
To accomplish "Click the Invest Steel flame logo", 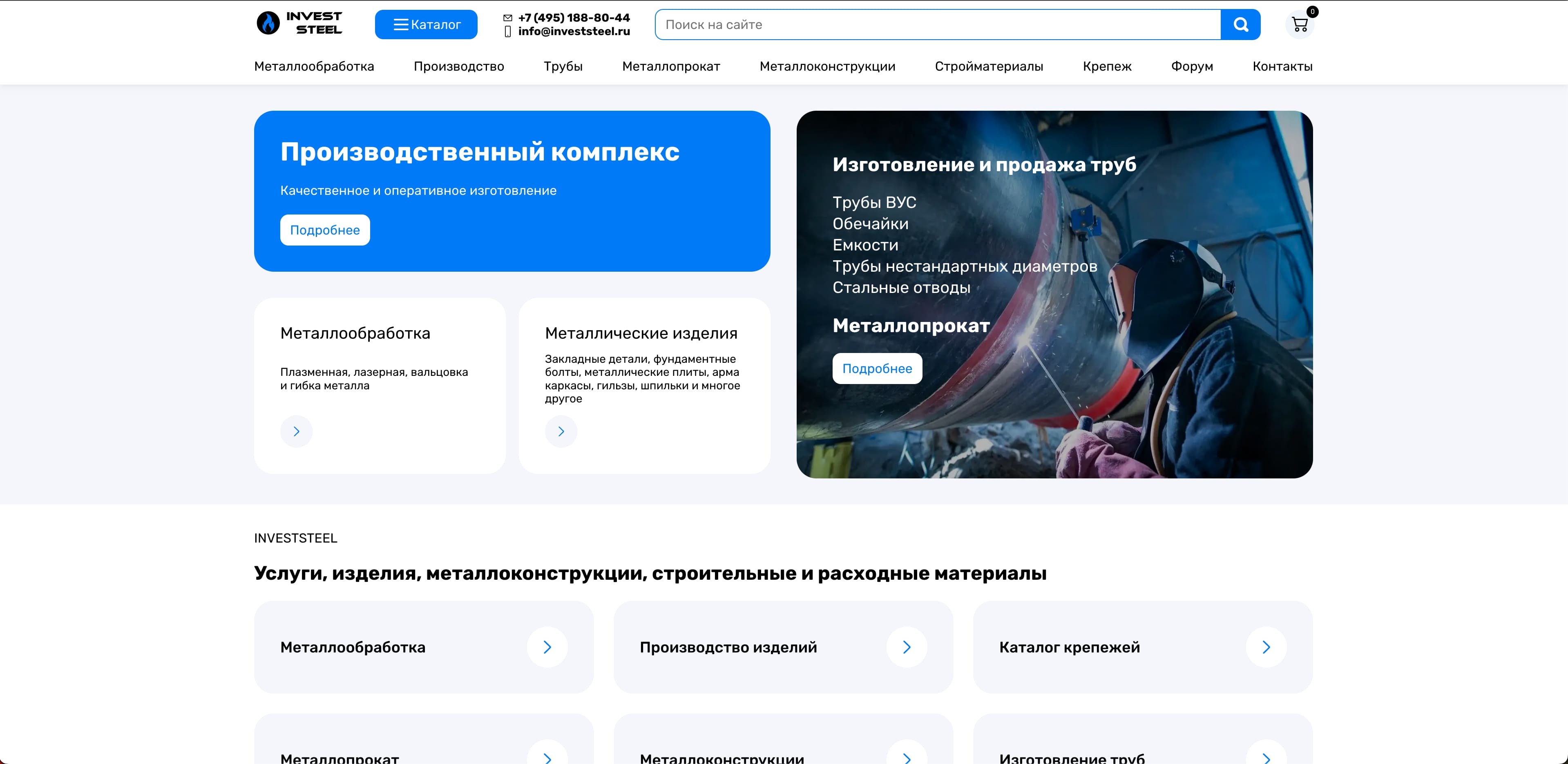I will coord(268,23).
